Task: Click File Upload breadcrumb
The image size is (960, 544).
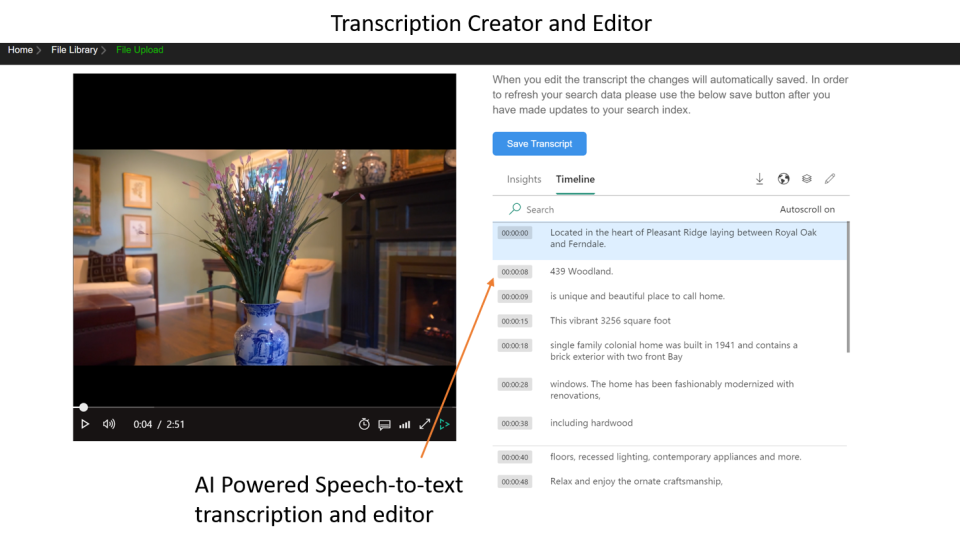Action: pyautogui.click(x=140, y=50)
